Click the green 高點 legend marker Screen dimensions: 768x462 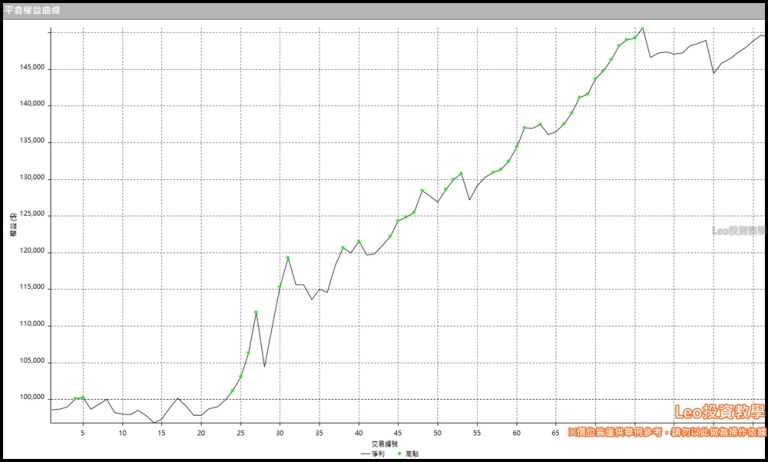point(398,453)
